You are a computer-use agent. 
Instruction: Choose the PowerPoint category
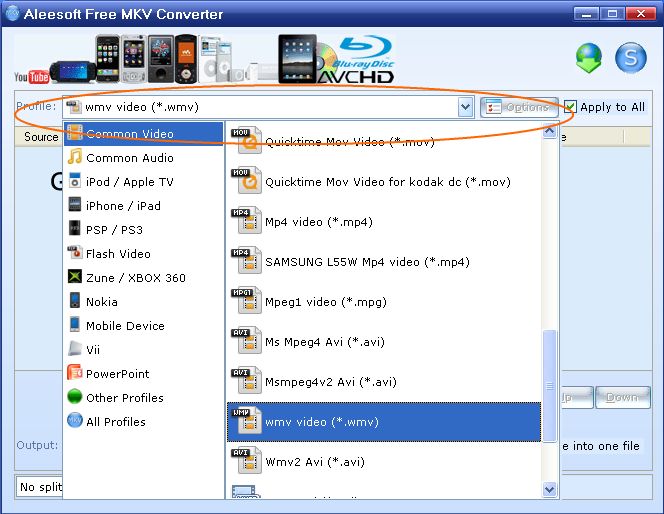click(x=144, y=373)
